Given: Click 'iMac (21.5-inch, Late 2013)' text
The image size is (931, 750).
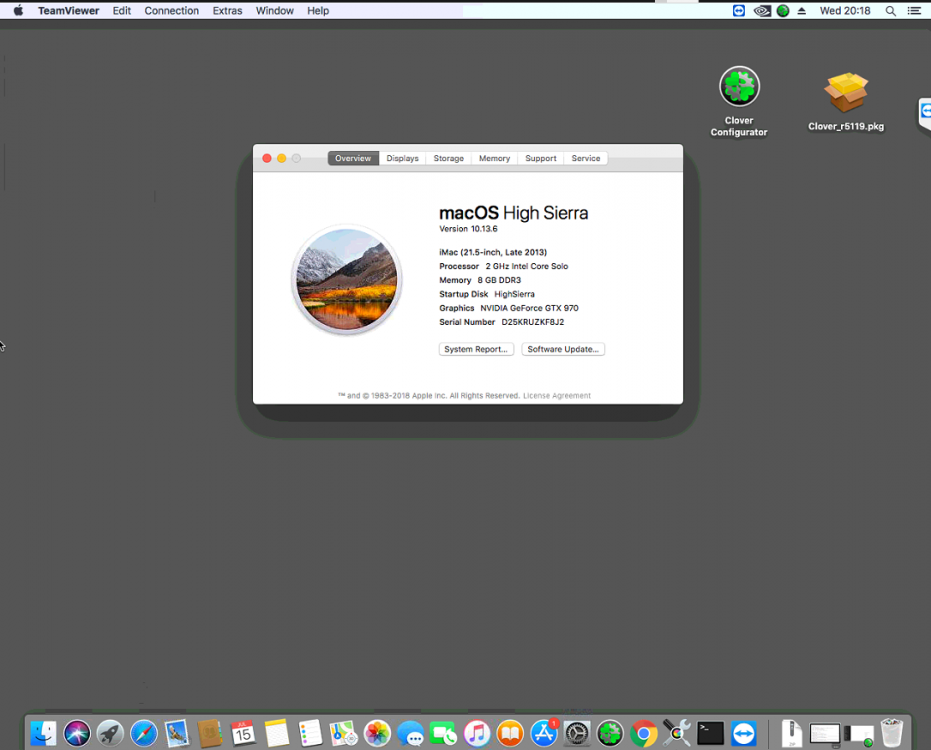Looking at the screenshot, I should [493, 252].
